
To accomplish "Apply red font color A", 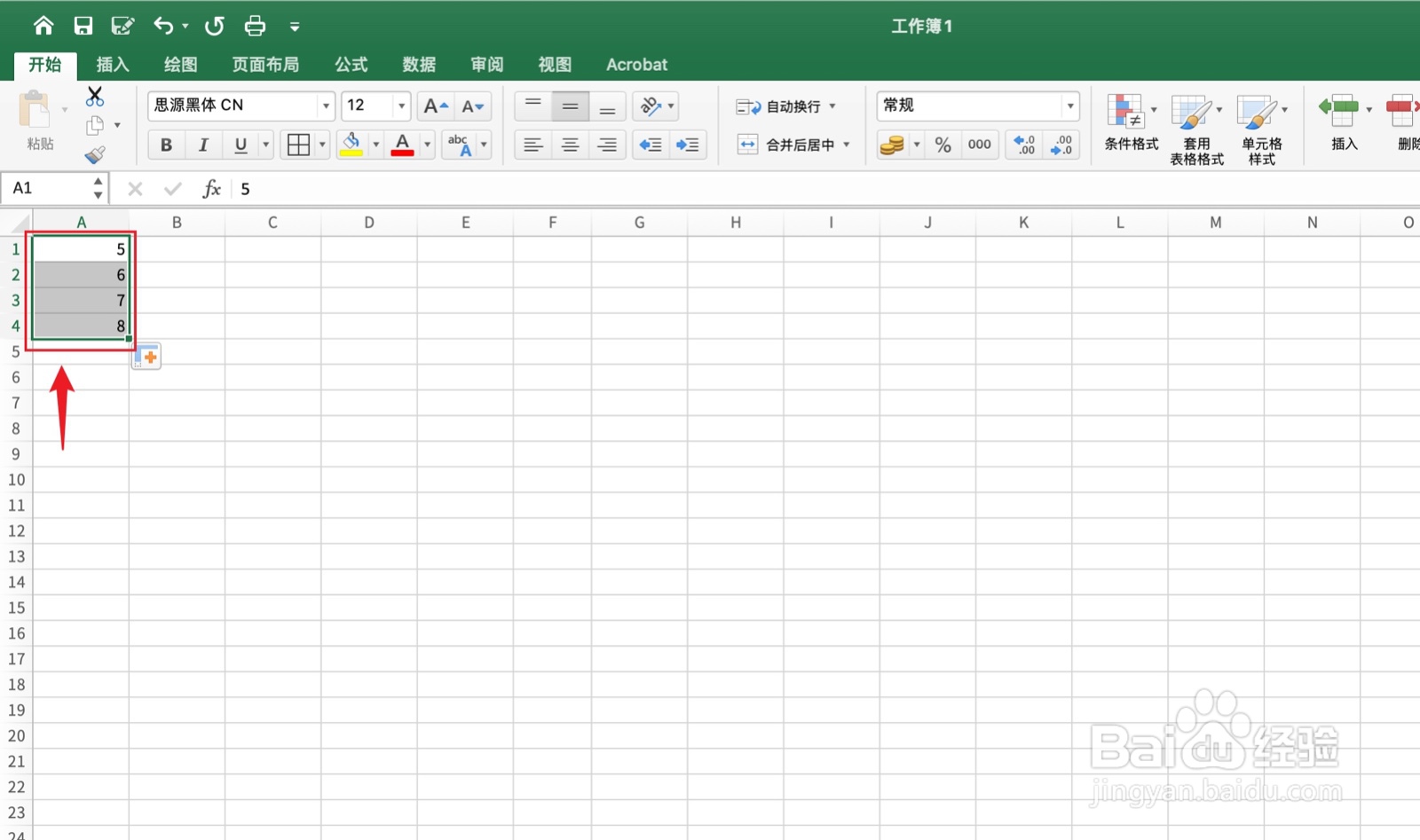I will click(x=403, y=145).
